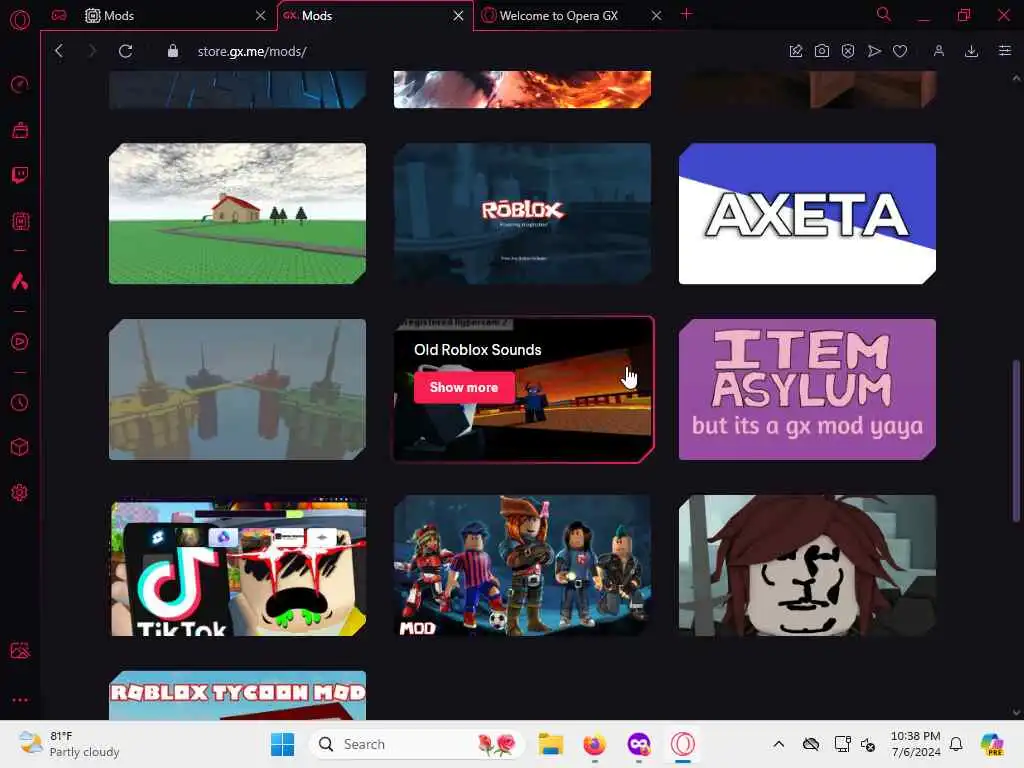Open downloads icon in toolbar
This screenshot has width=1024, height=768.
[971, 51]
